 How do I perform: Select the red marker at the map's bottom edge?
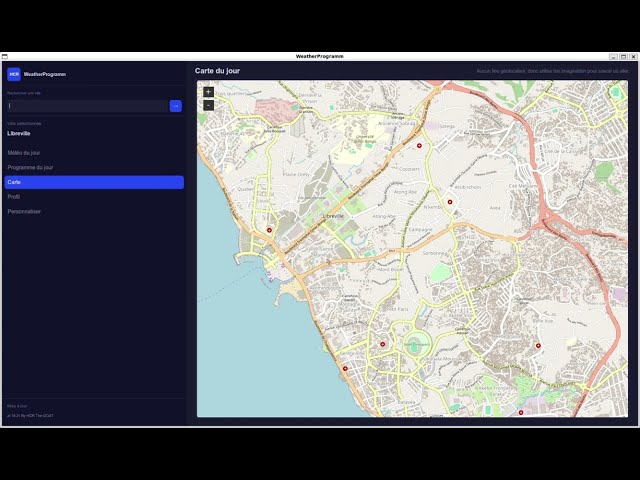tap(521, 413)
